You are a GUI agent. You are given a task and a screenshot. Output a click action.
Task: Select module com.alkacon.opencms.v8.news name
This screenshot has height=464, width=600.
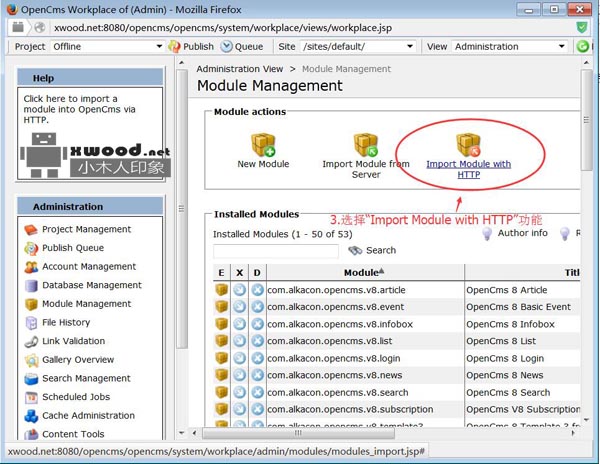pyautogui.click(x=335, y=375)
